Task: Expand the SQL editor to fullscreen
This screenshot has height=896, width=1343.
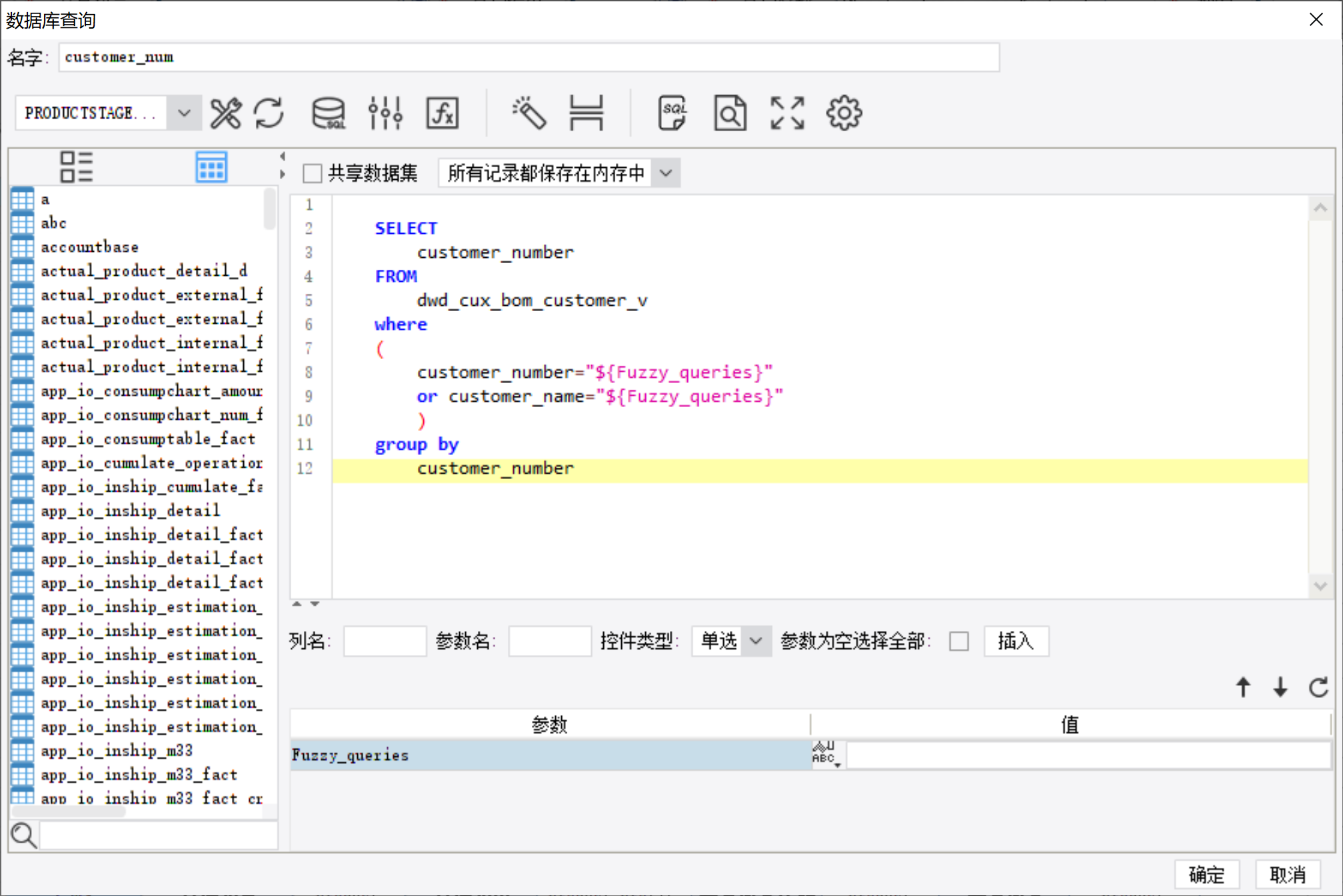Action: (787, 113)
